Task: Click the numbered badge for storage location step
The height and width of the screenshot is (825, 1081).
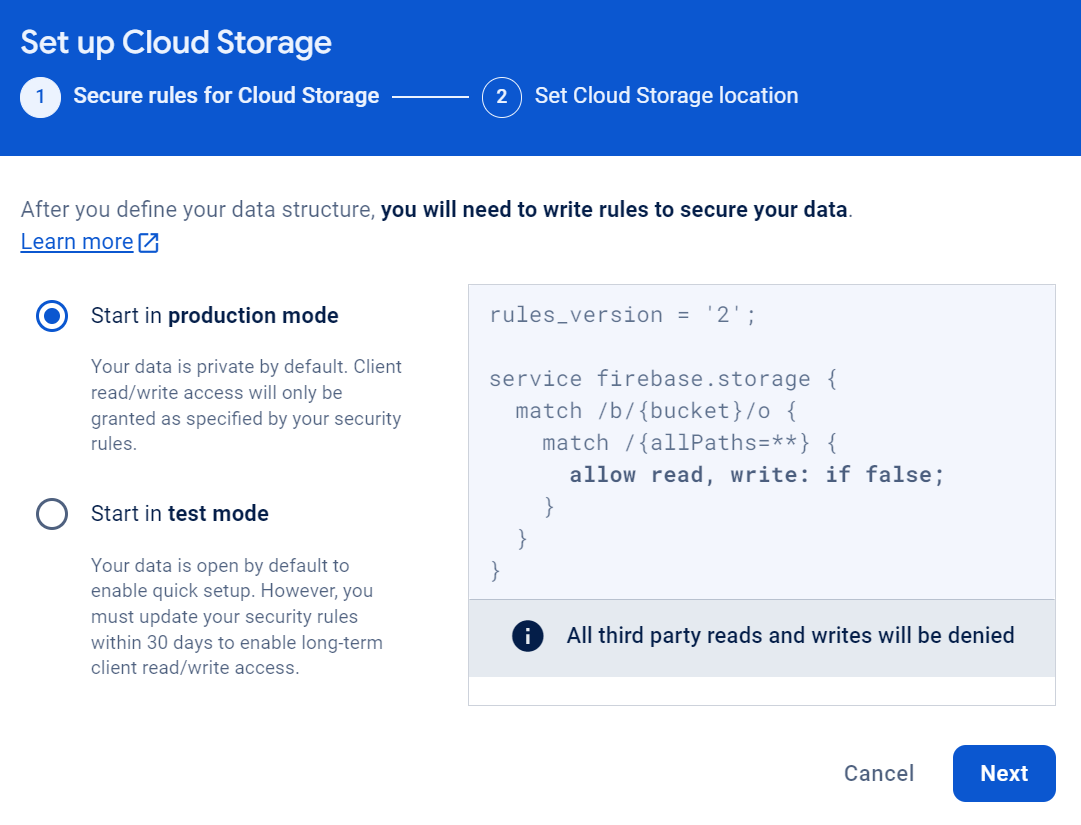Action: (x=502, y=97)
